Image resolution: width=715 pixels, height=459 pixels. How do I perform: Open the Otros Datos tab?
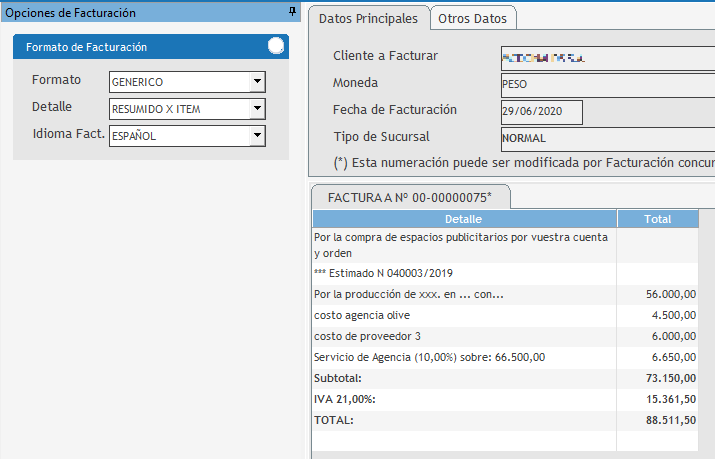pos(473,19)
